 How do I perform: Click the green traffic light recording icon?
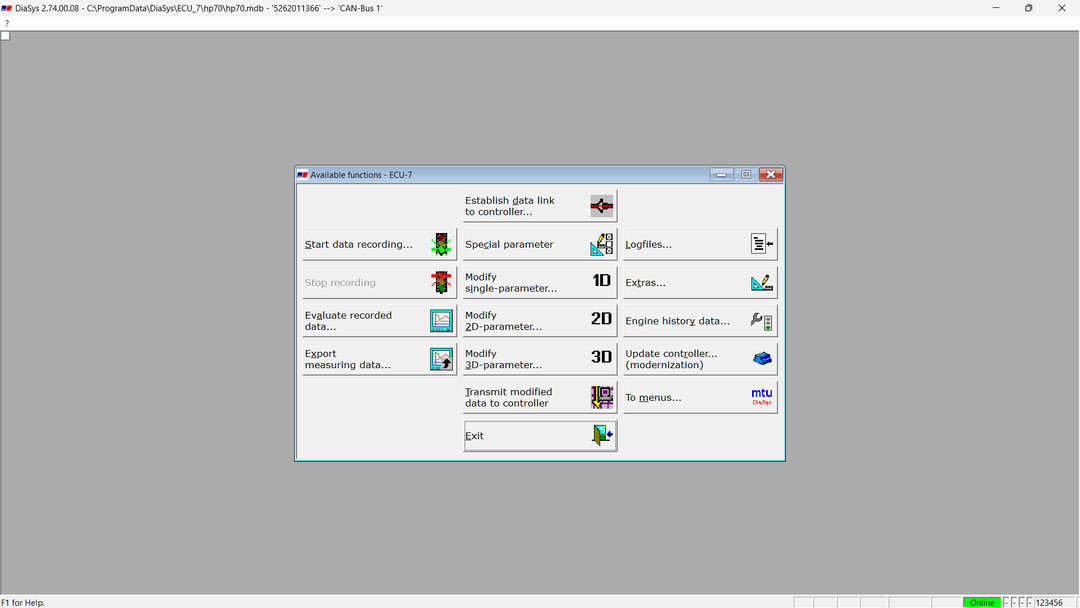click(441, 244)
